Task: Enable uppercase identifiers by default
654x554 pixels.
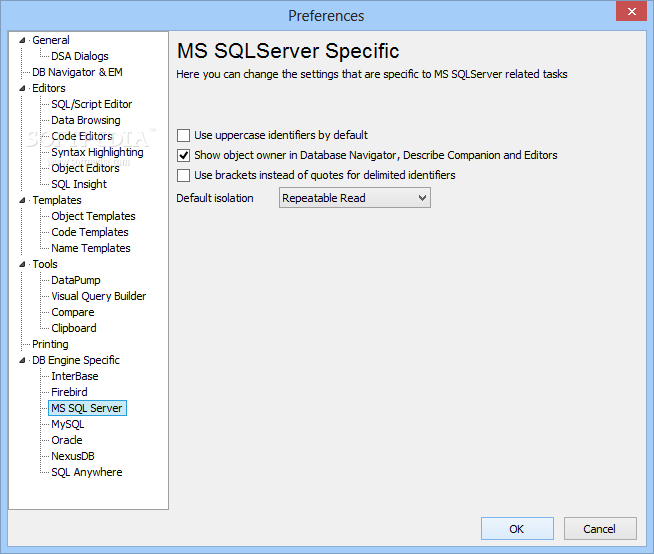Action: point(184,135)
